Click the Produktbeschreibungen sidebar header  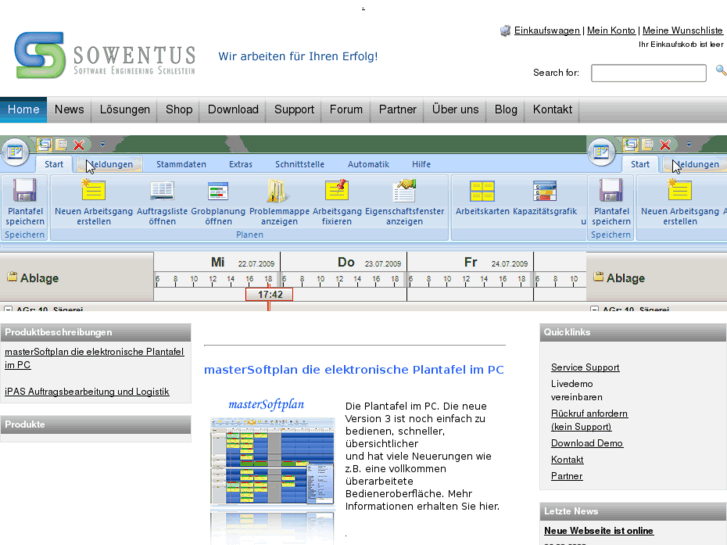tap(96, 332)
